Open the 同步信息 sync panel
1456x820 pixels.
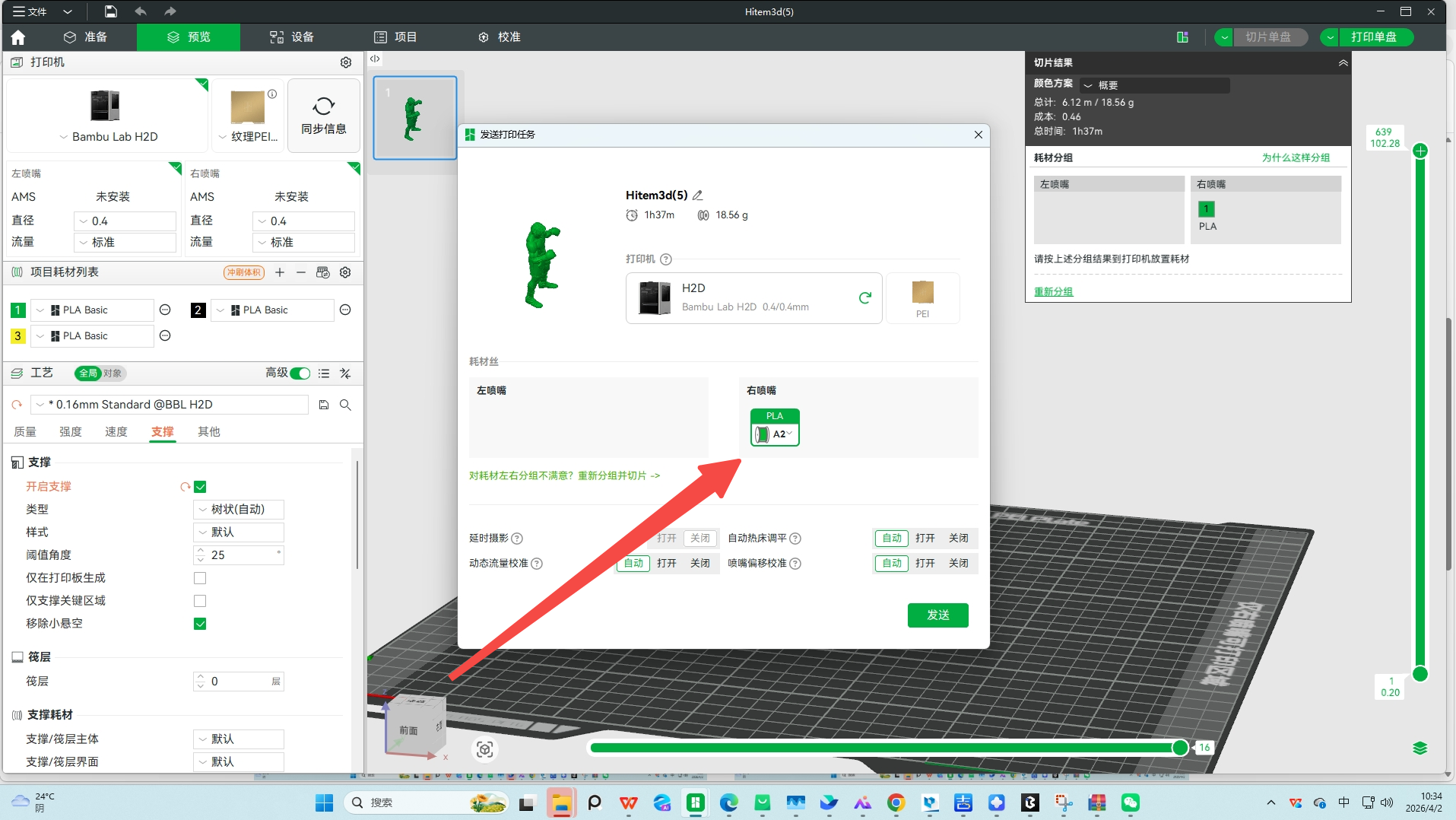pyautogui.click(x=323, y=114)
